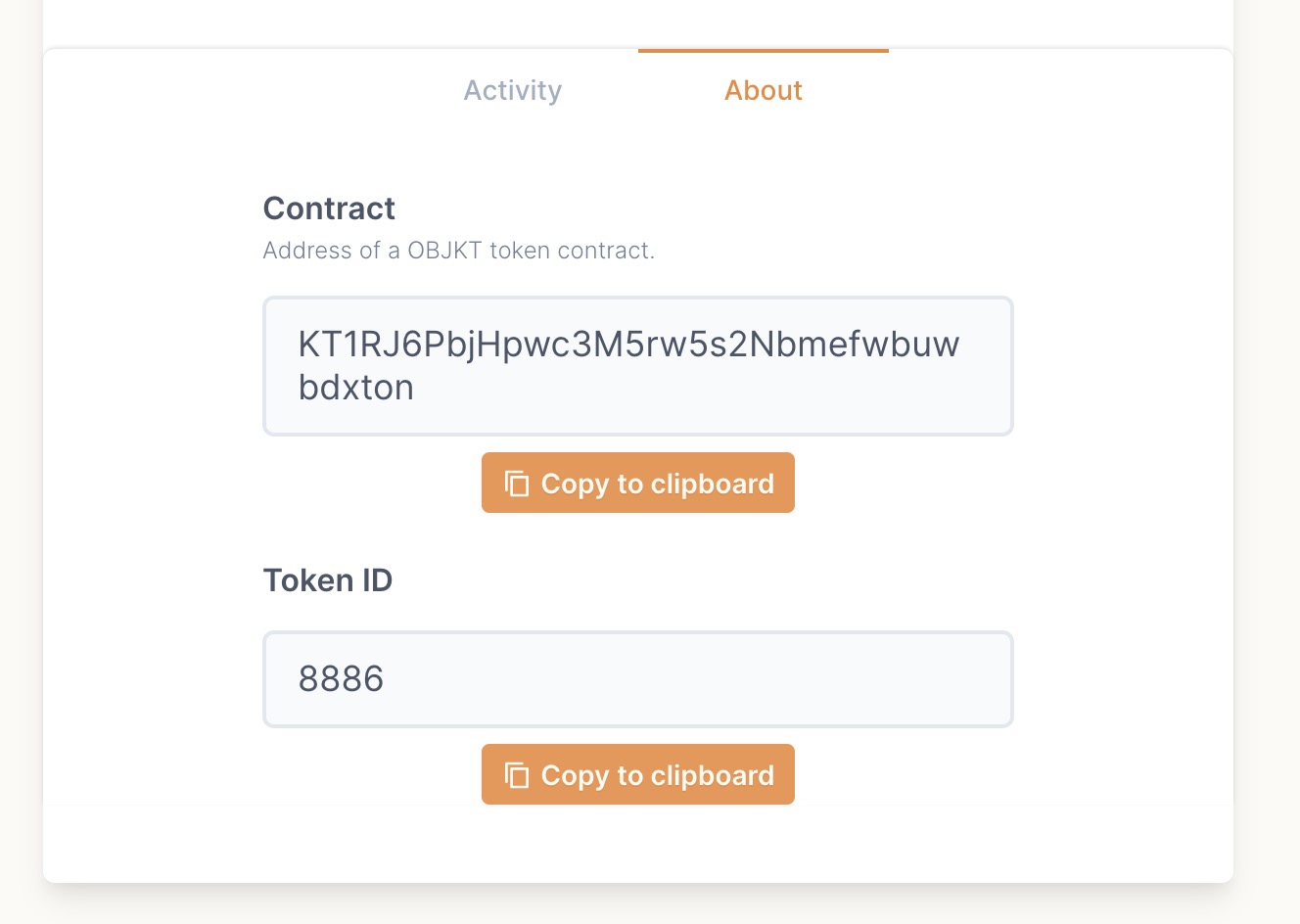
Task: Click the 'KT1RJ6PbjHpwc3M5rw5s2Nbmefwbuw' address line
Action: coord(628,345)
